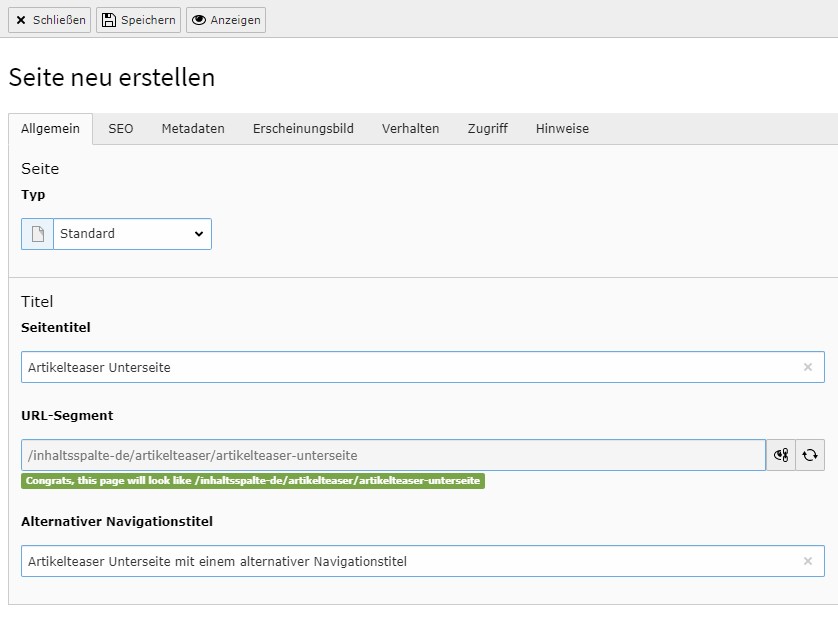Click the Anzeigen view button

click(x=226, y=20)
